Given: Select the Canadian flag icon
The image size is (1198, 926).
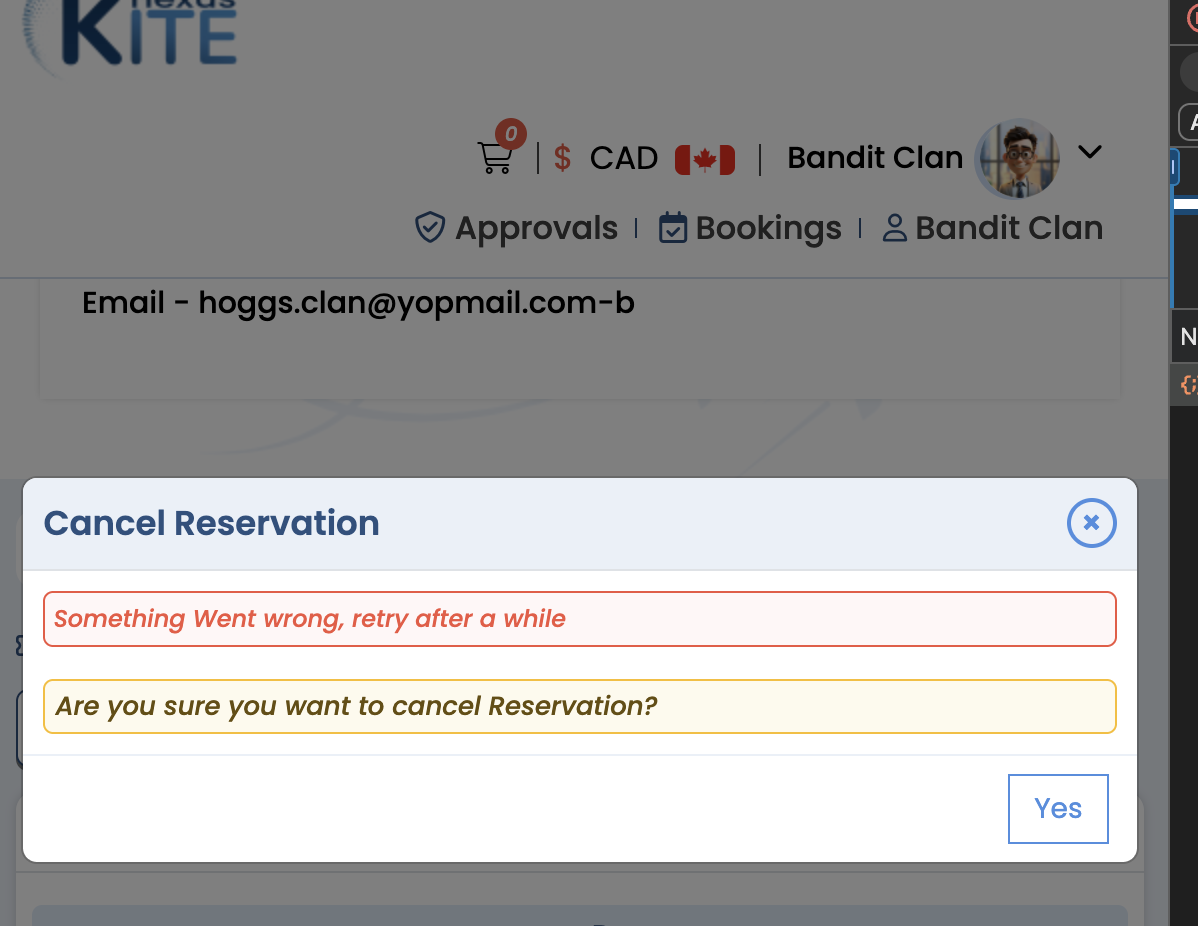Looking at the screenshot, I should click(704, 160).
